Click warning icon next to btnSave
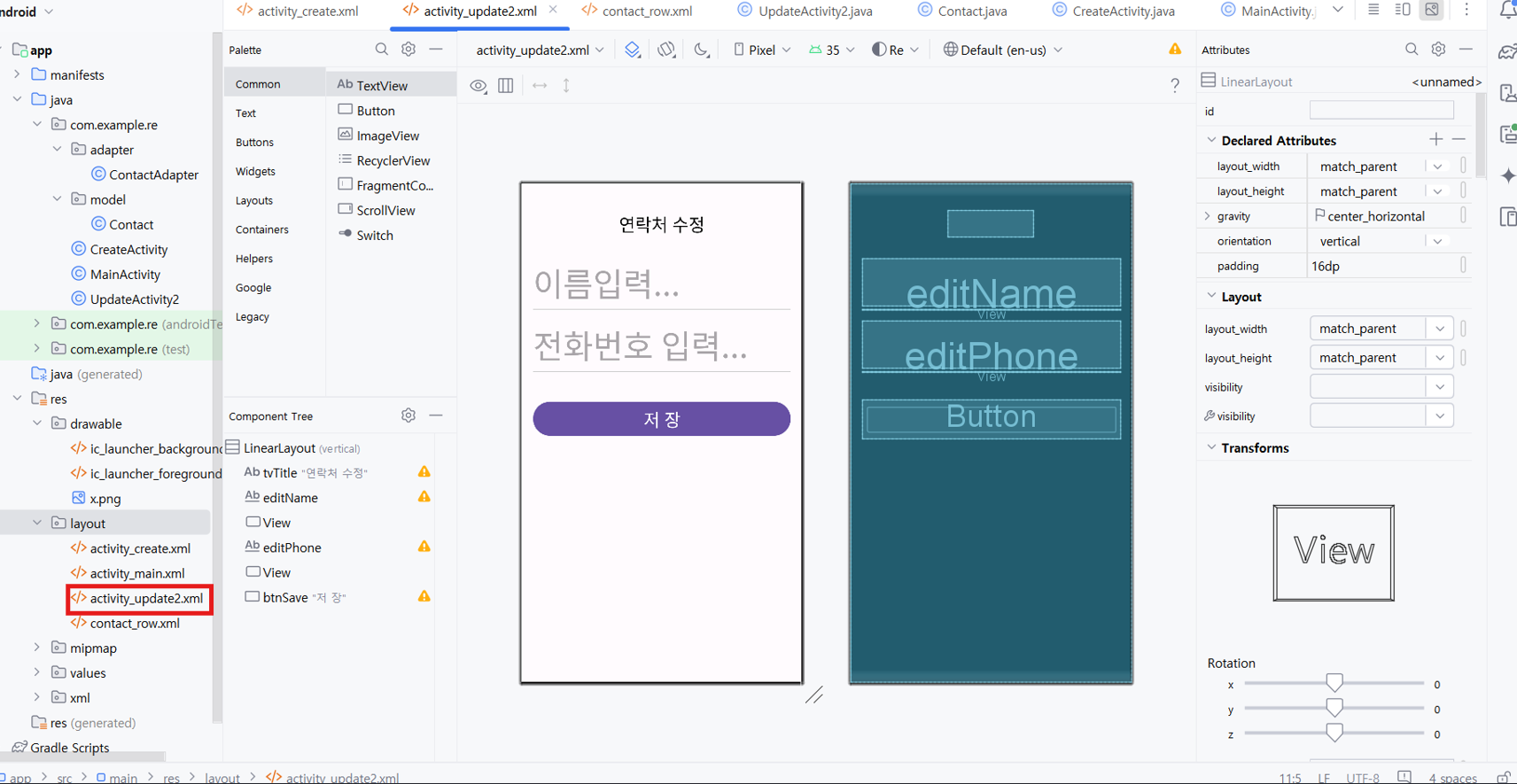 coord(424,596)
